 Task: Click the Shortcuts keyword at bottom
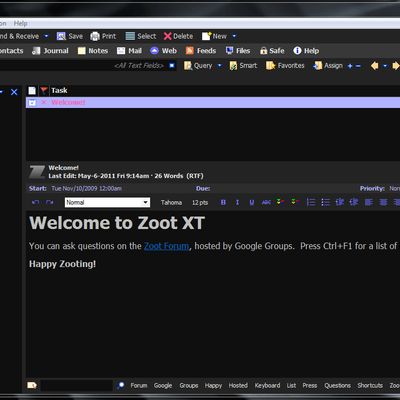point(370,385)
